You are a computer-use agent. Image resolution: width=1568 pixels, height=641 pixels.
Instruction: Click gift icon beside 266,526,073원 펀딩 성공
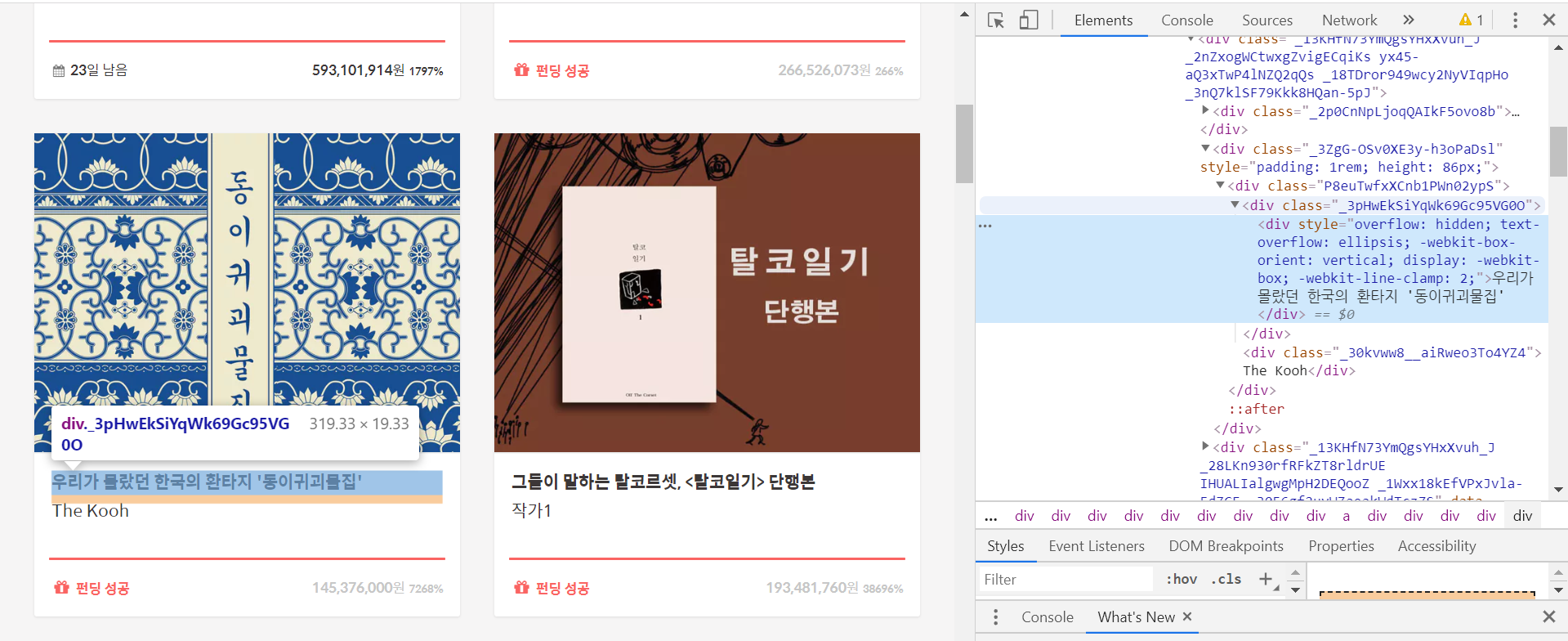coord(521,70)
